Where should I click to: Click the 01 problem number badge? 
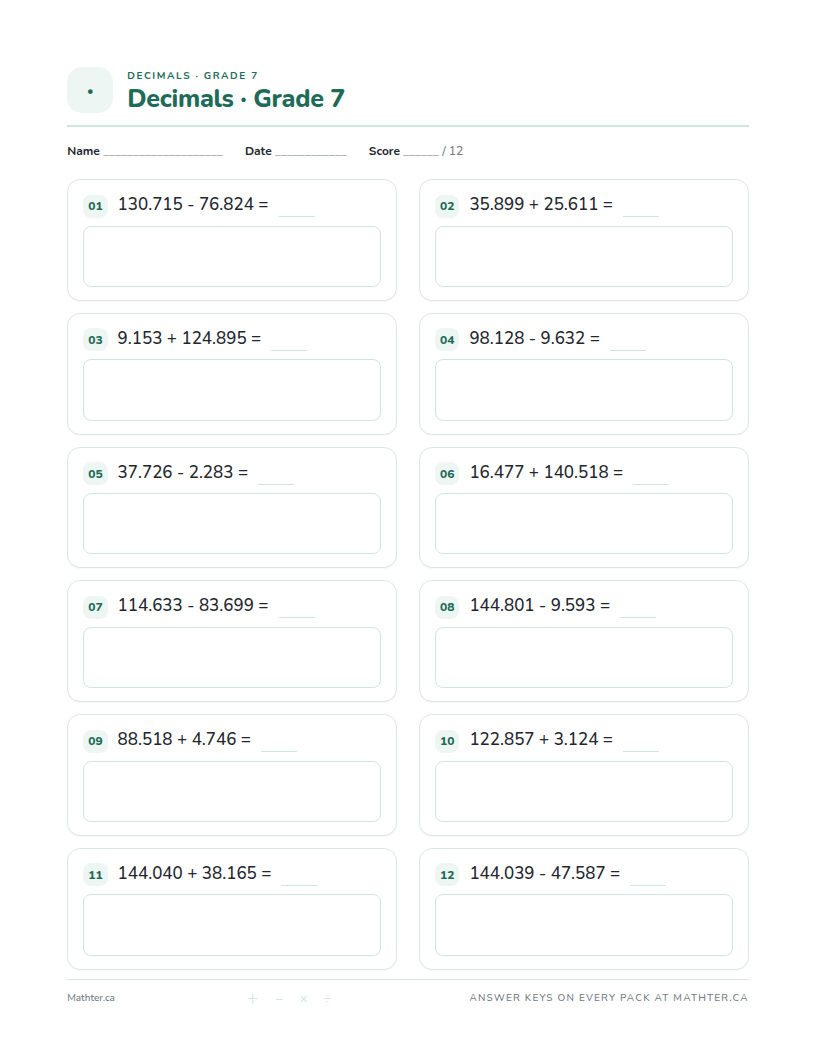[96, 205]
